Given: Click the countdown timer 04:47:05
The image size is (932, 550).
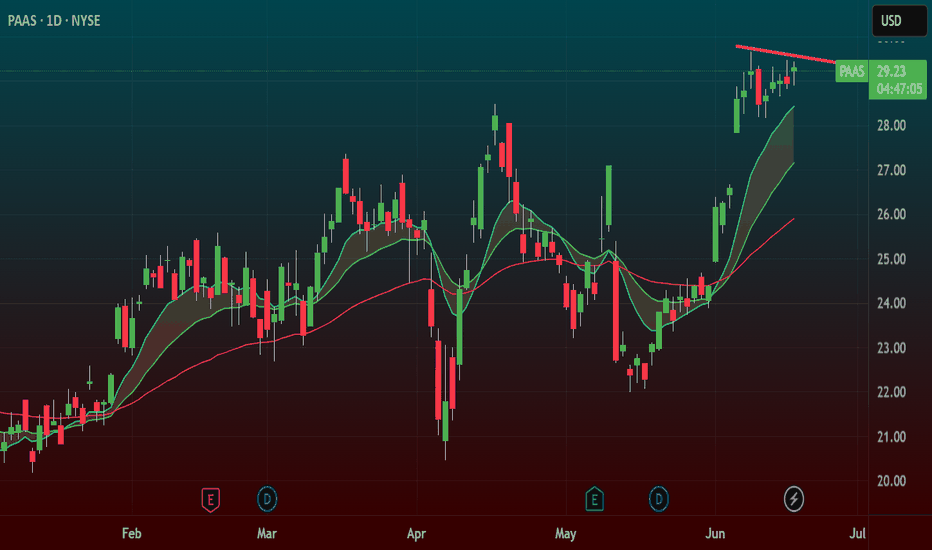Looking at the screenshot, I should point(899,89).
